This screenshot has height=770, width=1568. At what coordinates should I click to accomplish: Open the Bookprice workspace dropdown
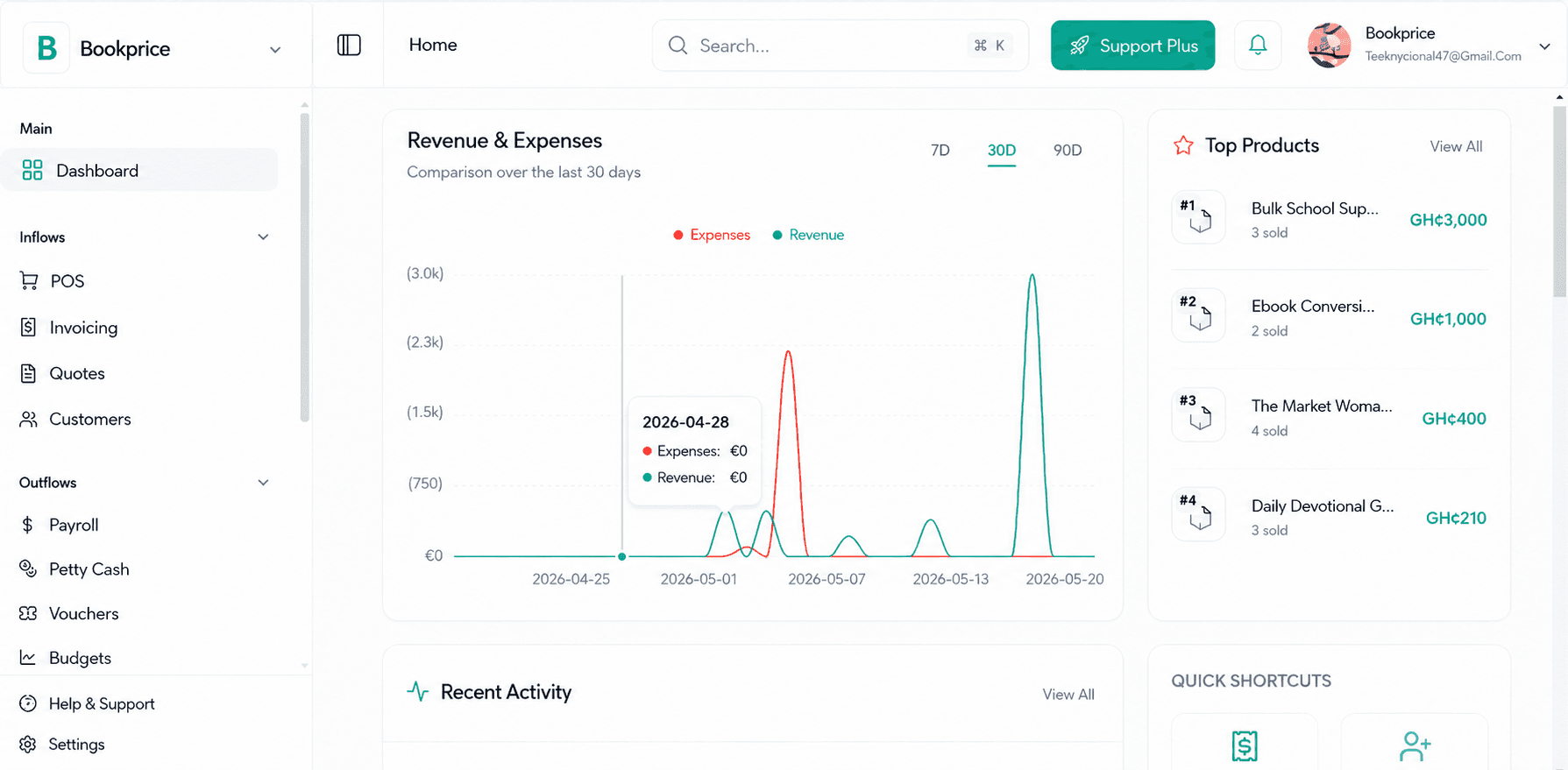(275, 50)
